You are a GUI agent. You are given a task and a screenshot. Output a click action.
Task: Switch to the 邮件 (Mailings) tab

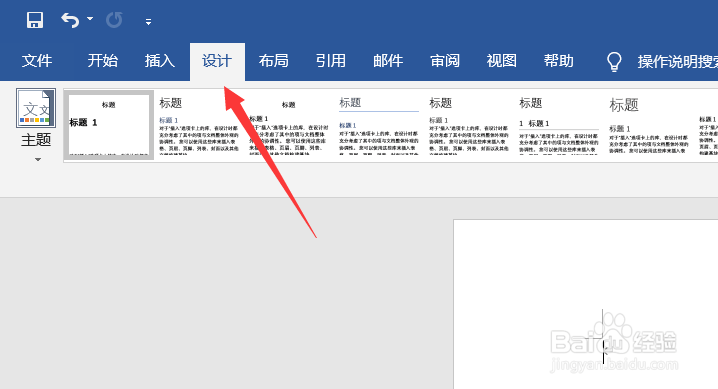pos(388,61)
